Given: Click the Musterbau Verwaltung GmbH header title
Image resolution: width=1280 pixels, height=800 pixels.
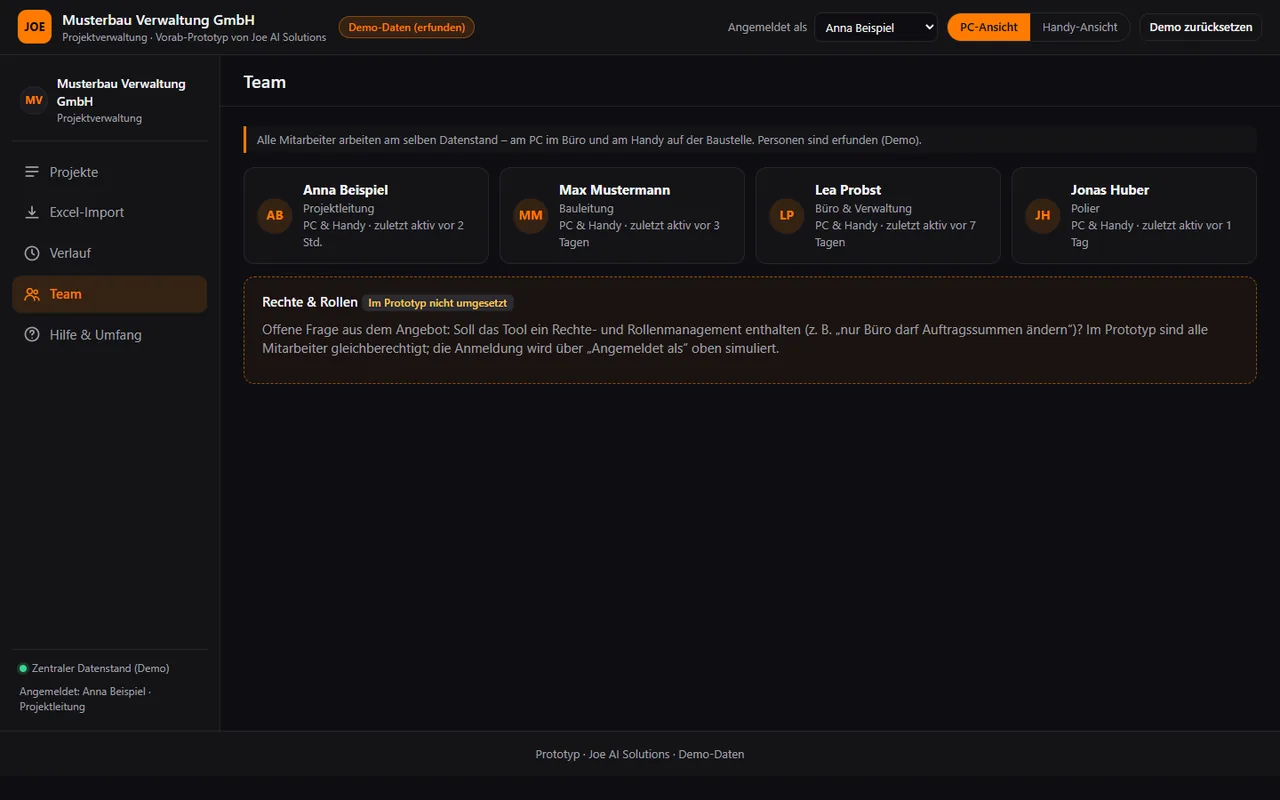Looking at the screenshot, I should (x=158, y=20).
